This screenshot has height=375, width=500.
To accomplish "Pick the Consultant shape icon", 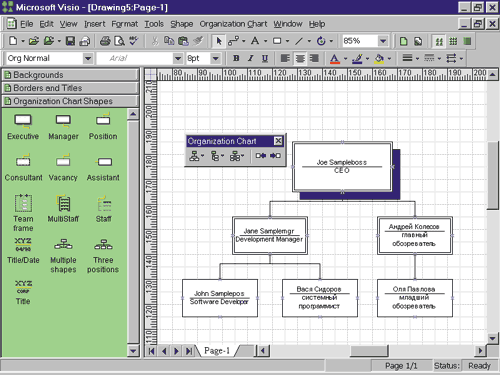I will point(23,161).
